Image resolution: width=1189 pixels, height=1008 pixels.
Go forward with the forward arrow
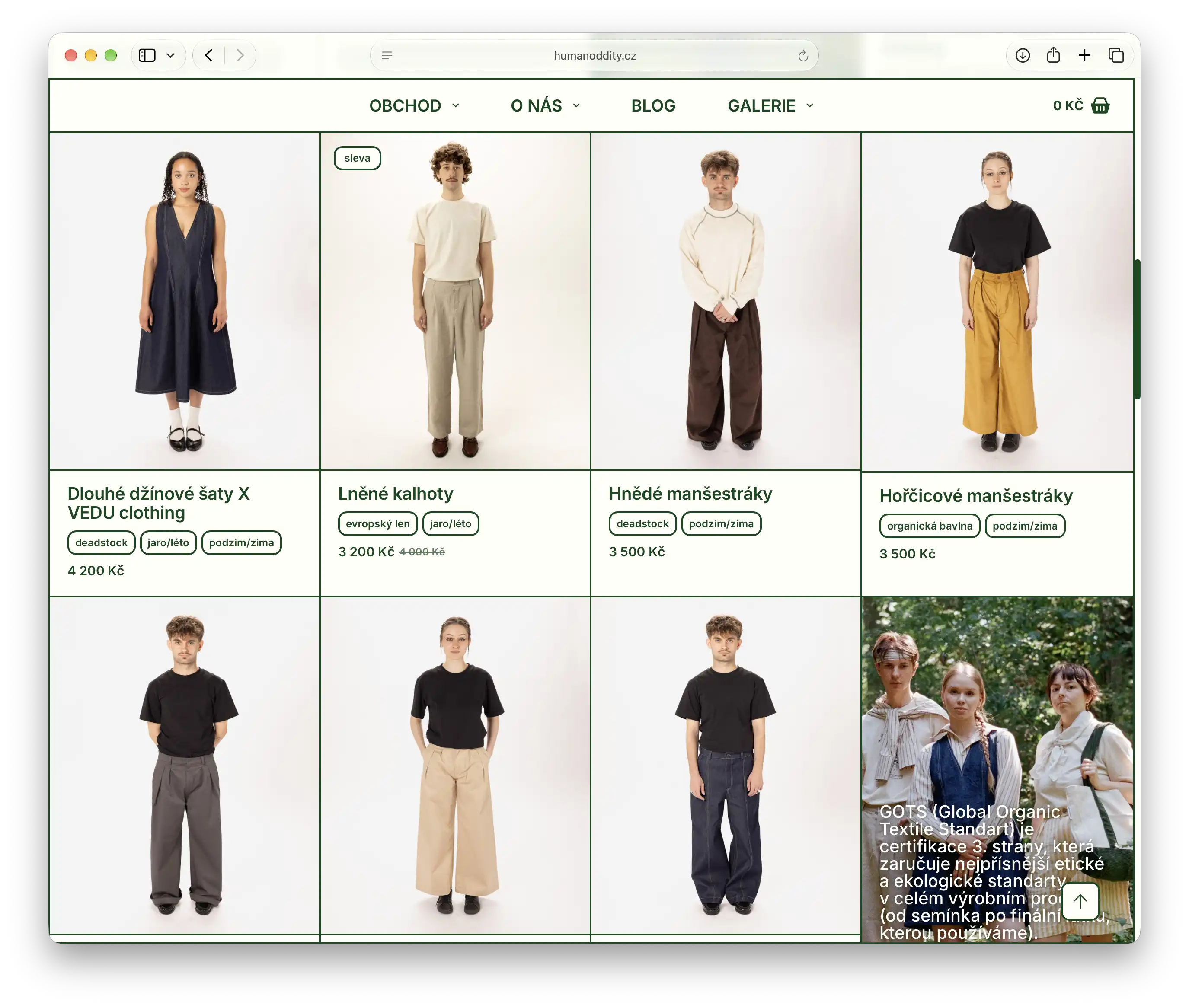point(240,55)
